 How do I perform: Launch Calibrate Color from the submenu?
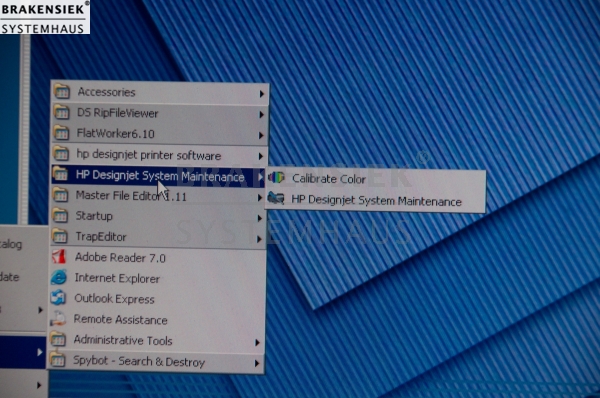click(375, 179)
